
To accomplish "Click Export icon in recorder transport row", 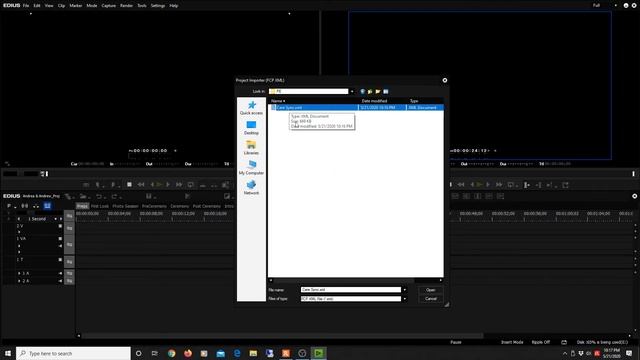I will [x=565, y=185].
